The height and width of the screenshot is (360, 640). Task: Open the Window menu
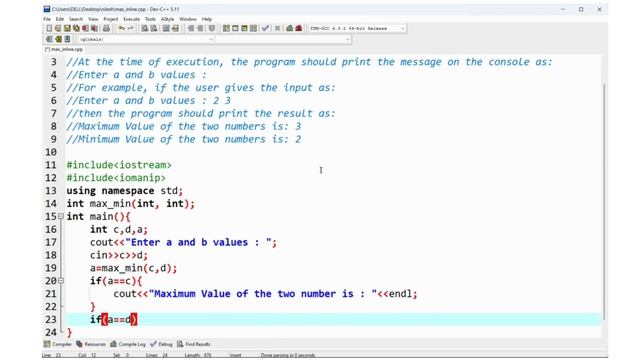click(188, 19)
